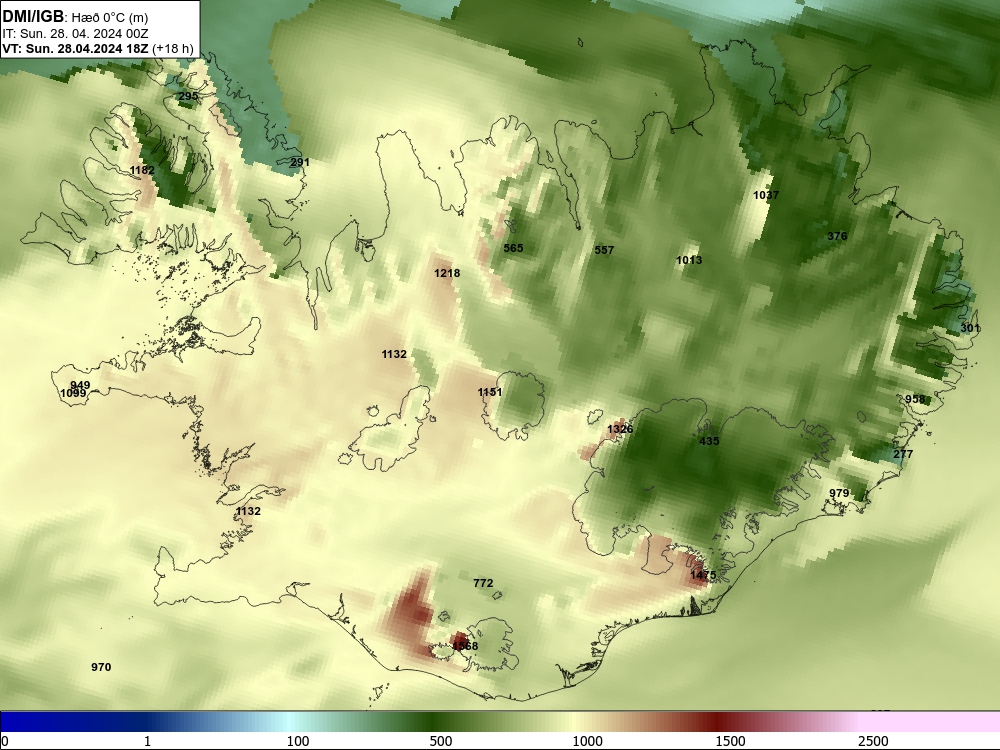Screen dimensions: 1000x750
Task: Click the 2500 tick label on the color scale
Action: point(873,740)
